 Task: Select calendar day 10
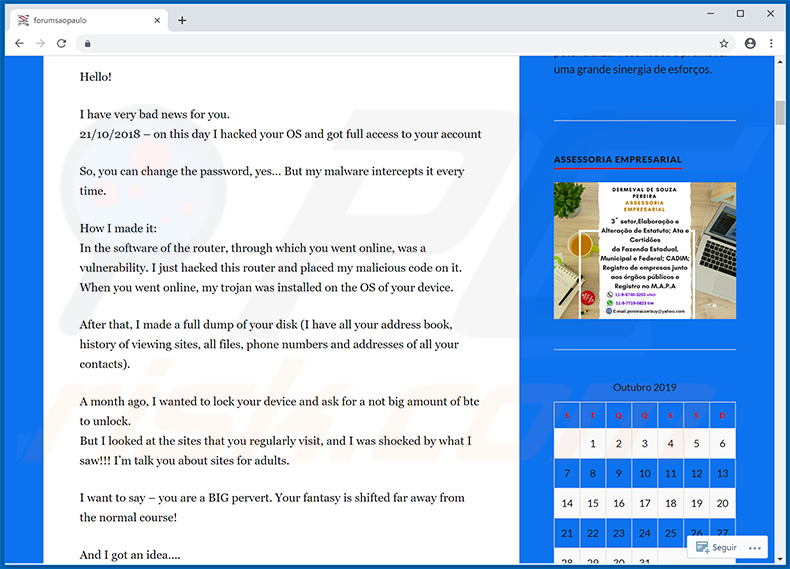(645, 473)
